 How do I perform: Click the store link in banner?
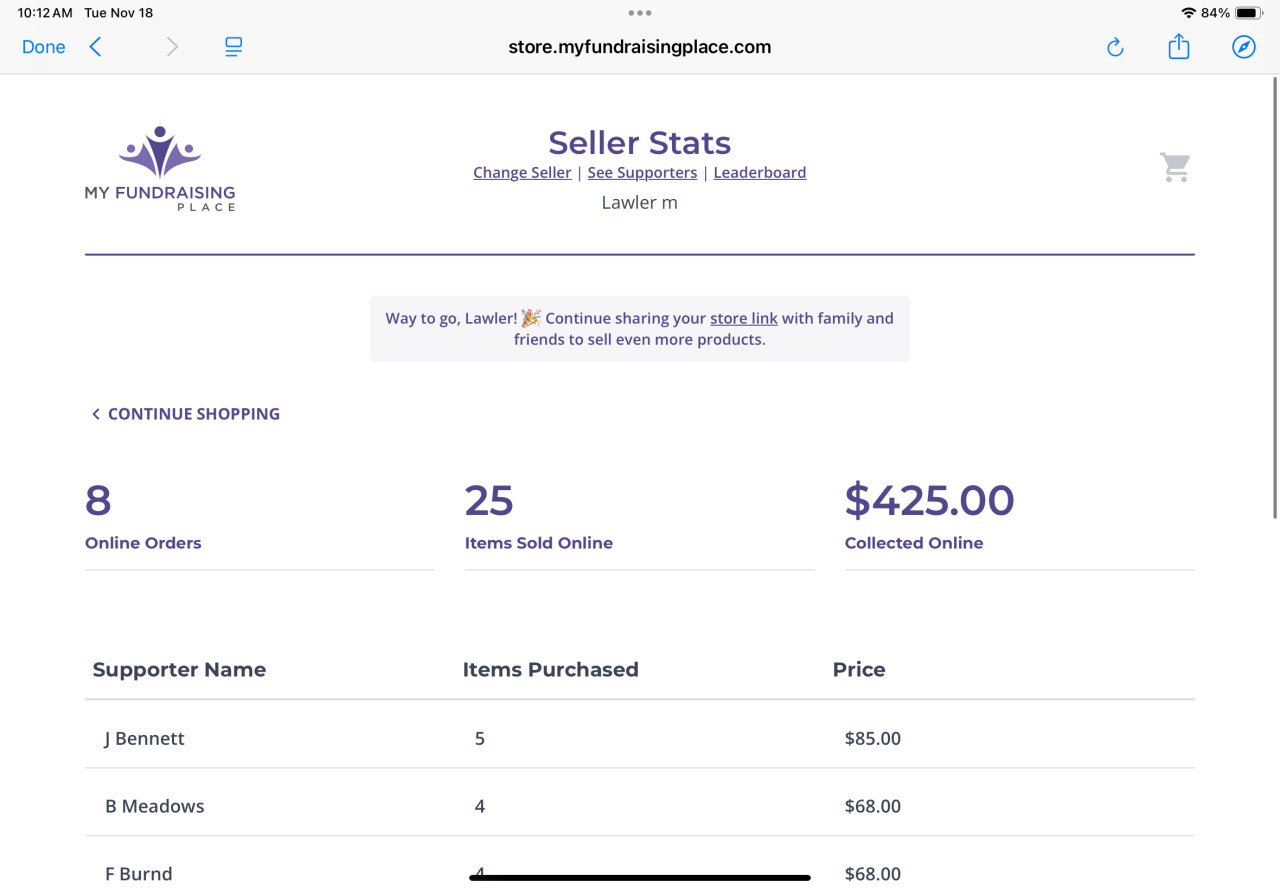tap(743, 318)
